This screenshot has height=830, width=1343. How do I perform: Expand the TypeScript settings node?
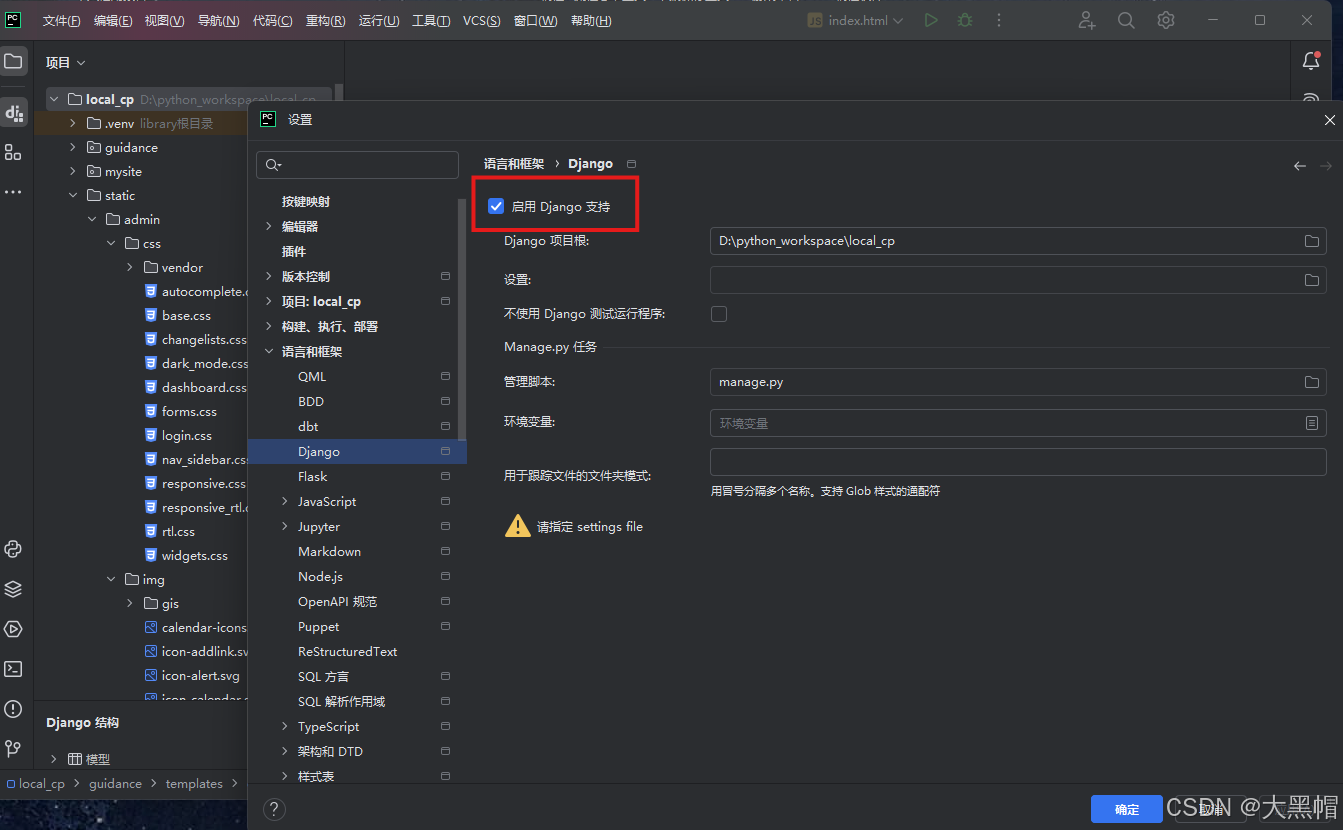[x=284, y=727]
